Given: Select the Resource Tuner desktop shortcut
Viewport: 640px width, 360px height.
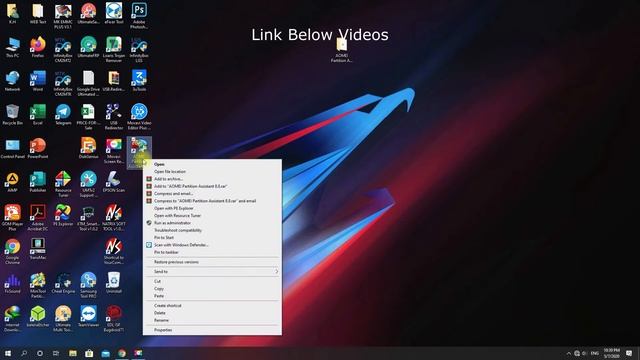Looking at the screenshot, I should pos(63,184).
